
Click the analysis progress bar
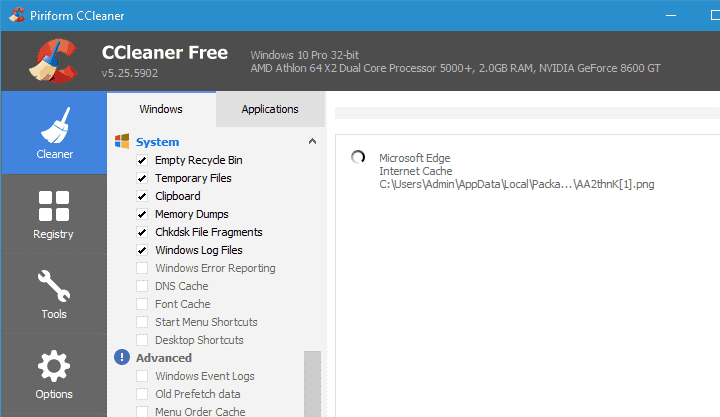527,112
